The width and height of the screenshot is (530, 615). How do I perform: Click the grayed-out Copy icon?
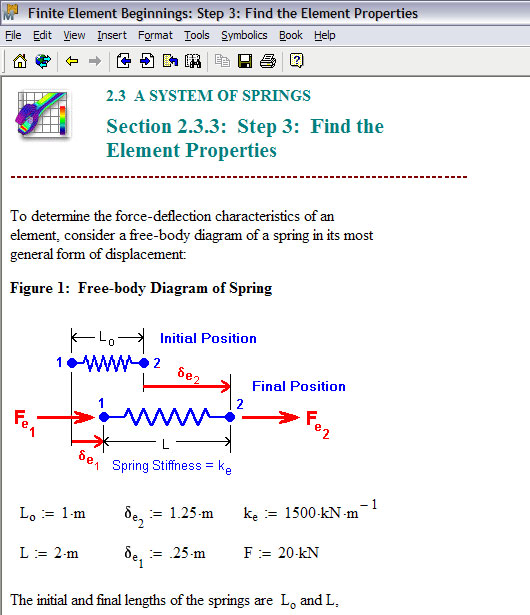click(x=222, y=61)
